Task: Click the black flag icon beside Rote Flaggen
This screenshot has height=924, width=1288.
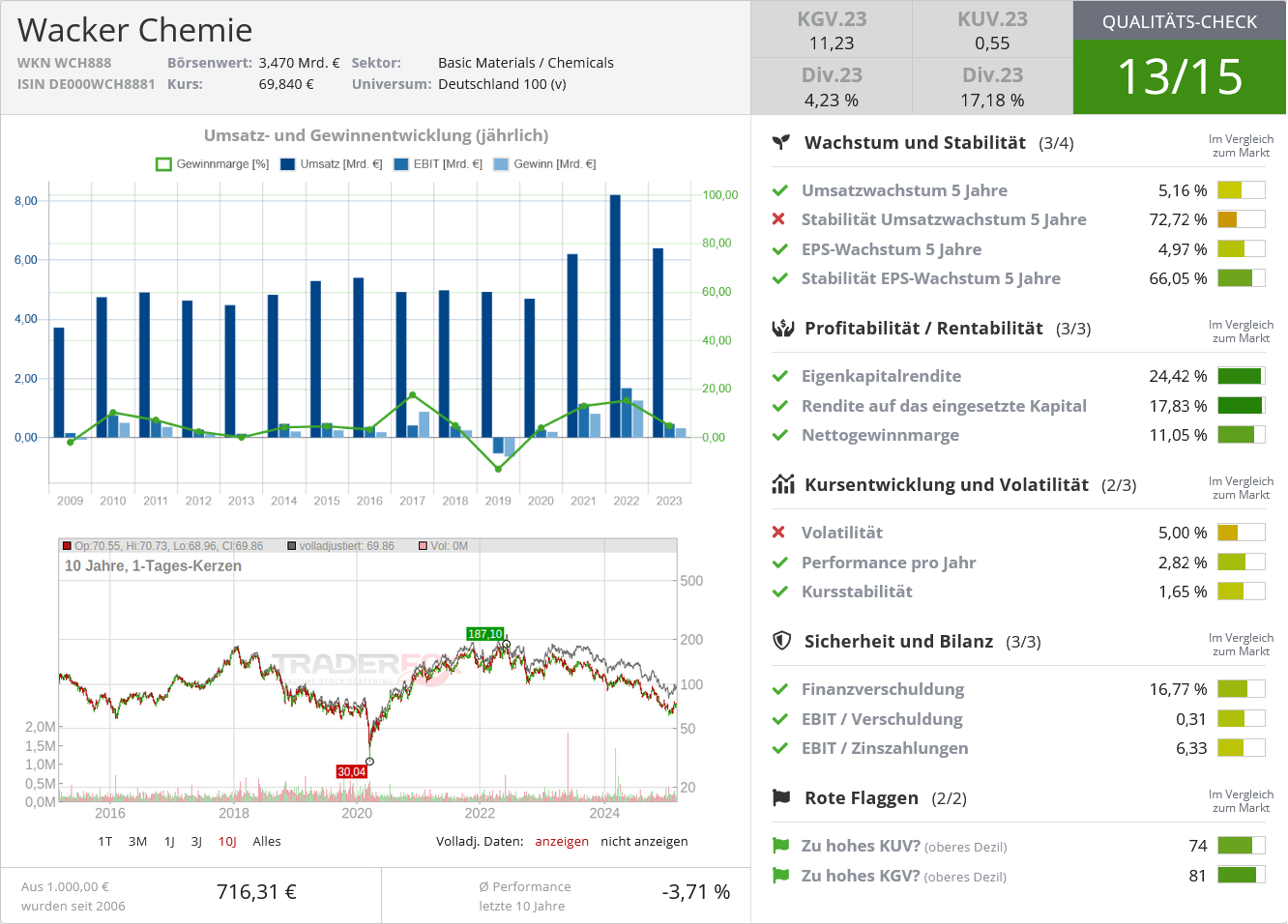Action: (781, 797)
